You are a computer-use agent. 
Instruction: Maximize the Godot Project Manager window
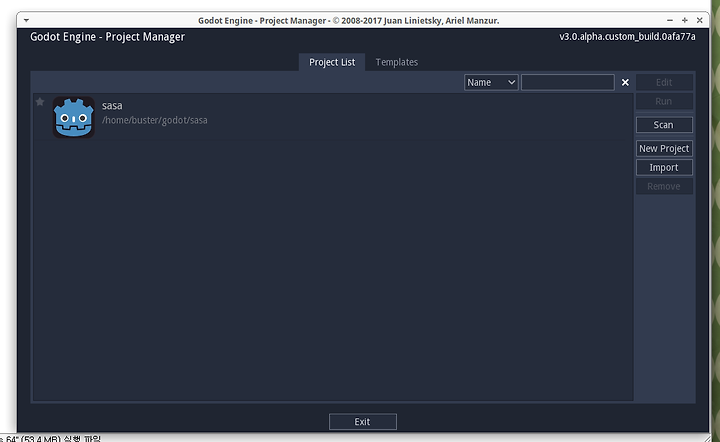685,20
